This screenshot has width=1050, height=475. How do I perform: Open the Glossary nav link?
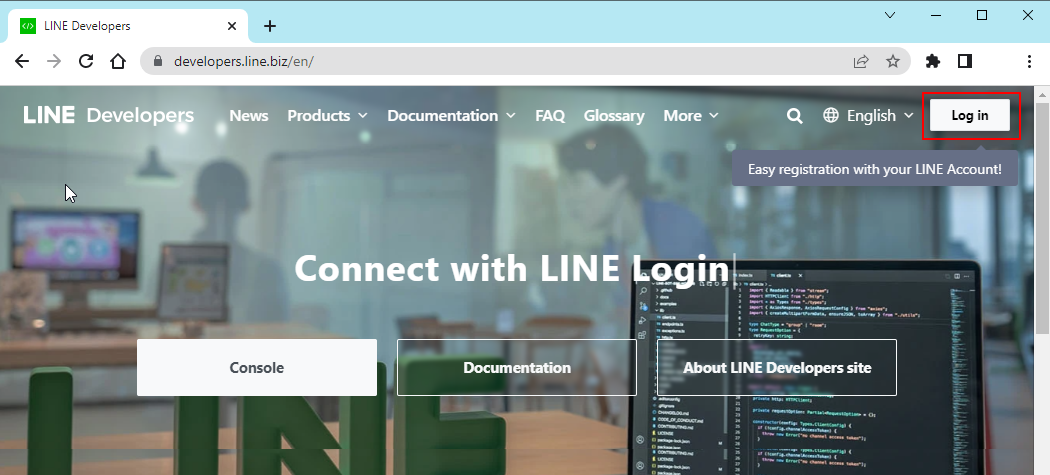click(614, 116)
